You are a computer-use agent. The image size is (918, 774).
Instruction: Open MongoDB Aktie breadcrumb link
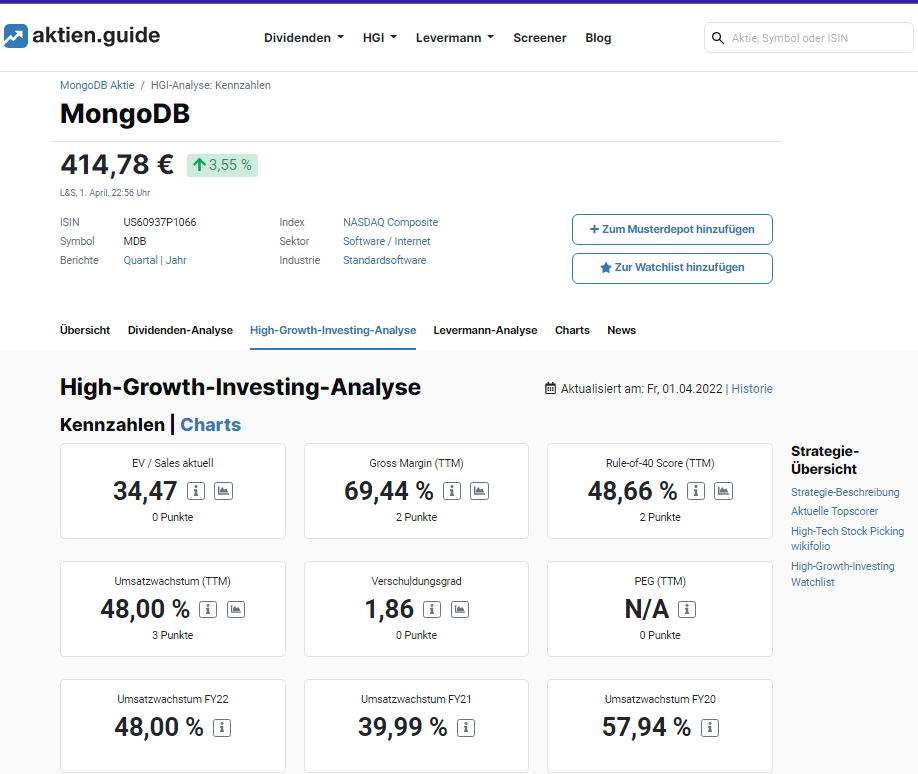97,85
